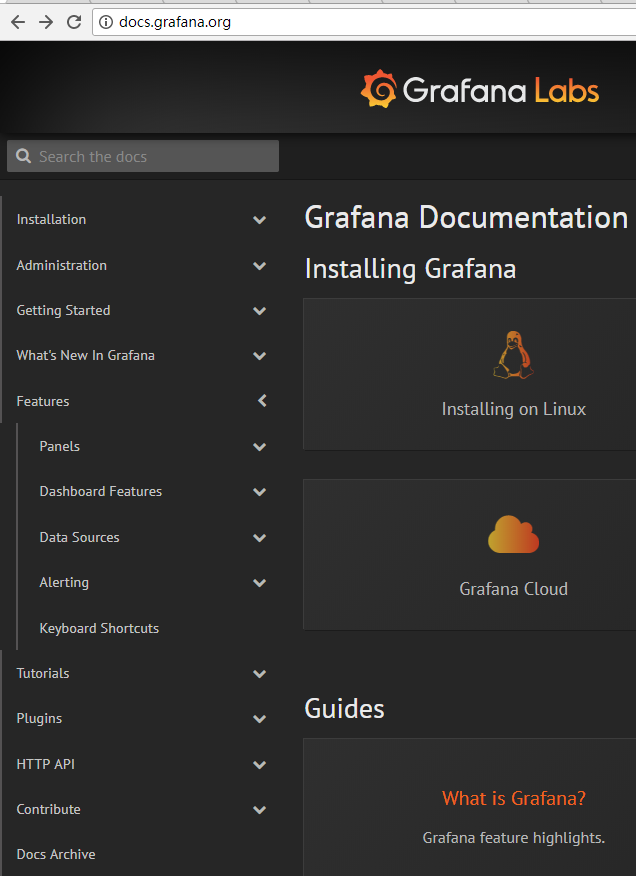Open the Docs Archive menu item
The width and height of the screenshot is (636, 876).
click(x=56, y=855)
